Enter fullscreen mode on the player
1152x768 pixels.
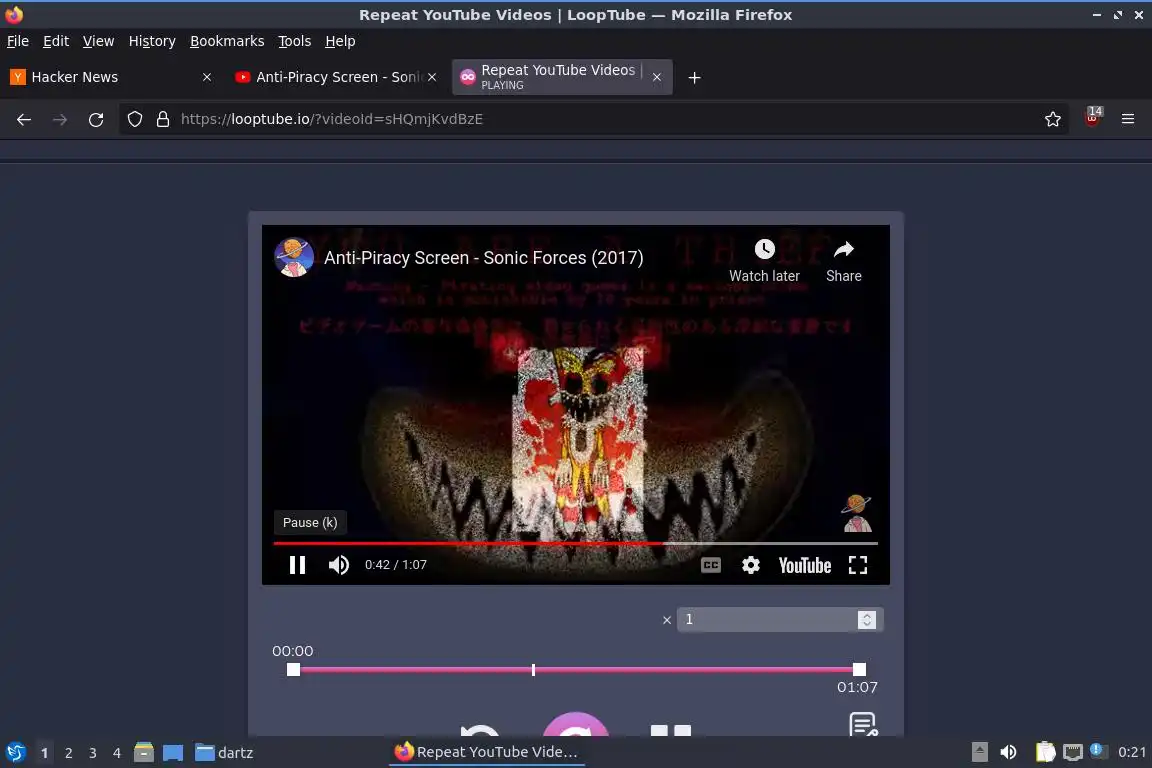[857, 564]
